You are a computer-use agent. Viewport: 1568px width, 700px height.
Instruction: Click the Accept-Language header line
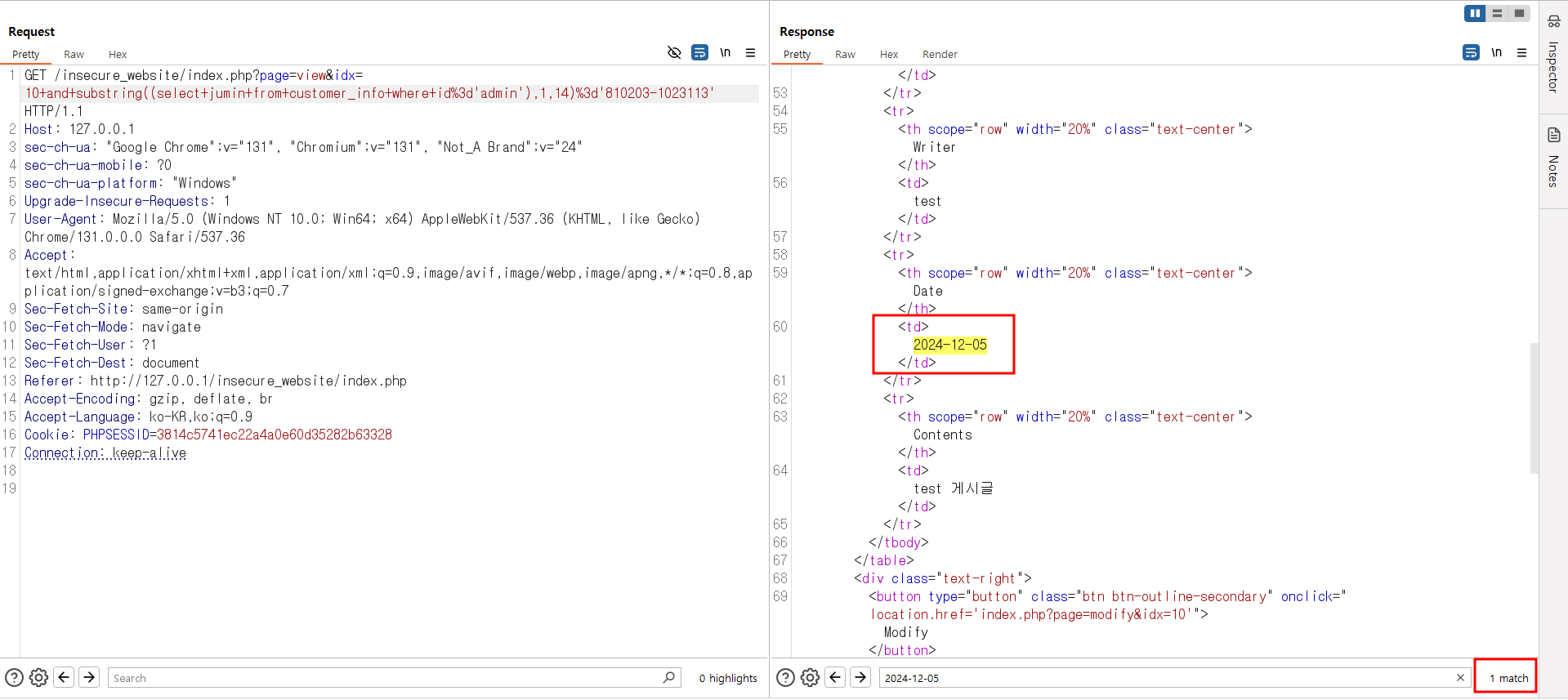coord(138,417)
